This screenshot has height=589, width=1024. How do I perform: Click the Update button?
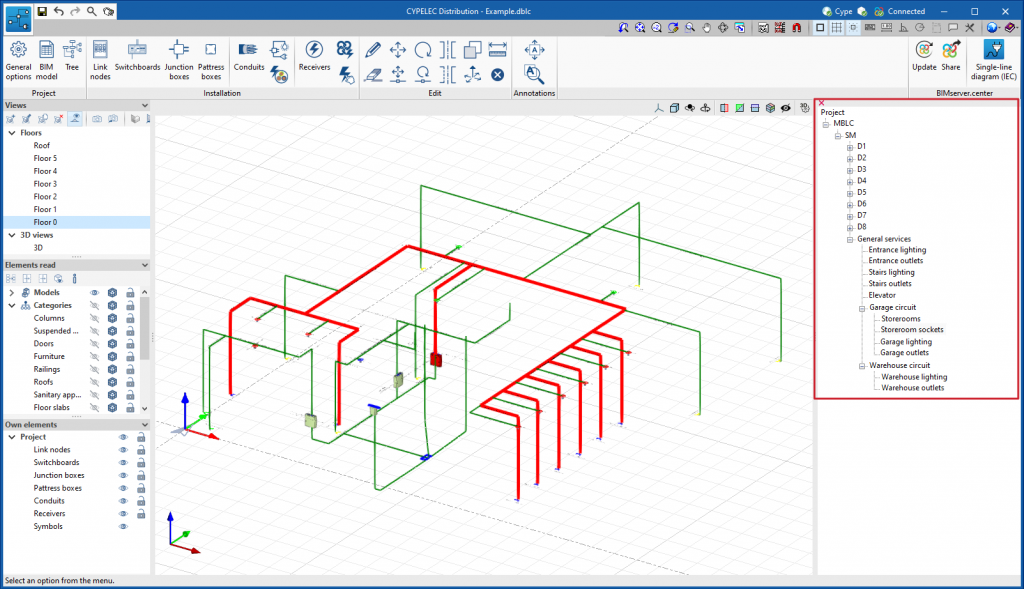tap(924, 58)
